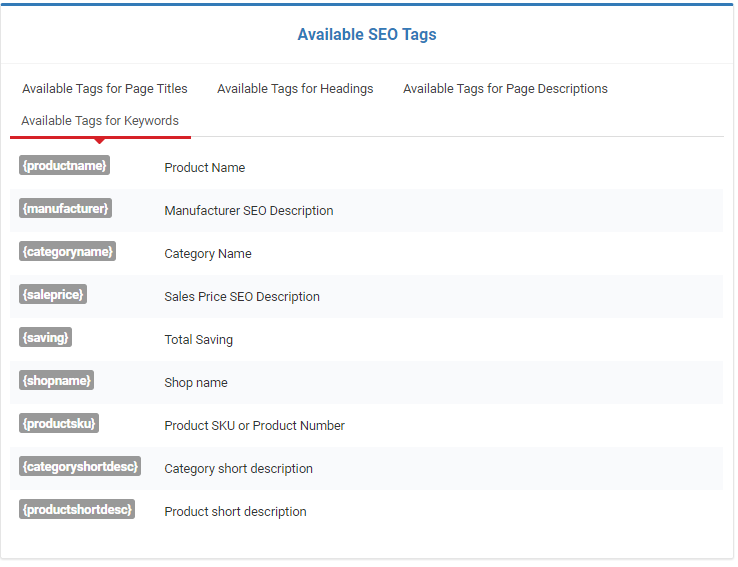Choose the {categoryname} tag badge
The image size is (738, 567).
(x=67, y=251)
